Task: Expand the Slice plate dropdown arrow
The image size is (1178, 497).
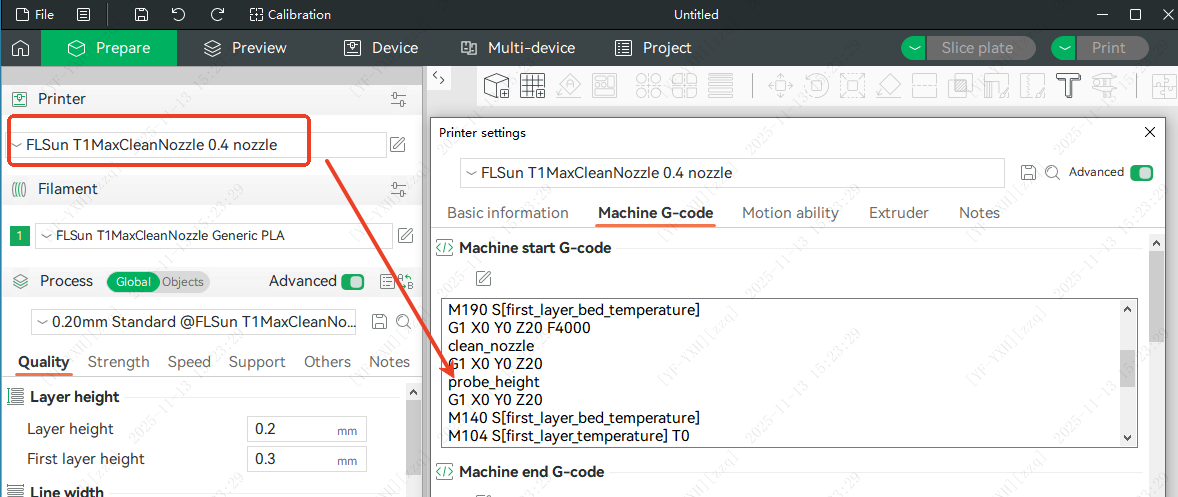Action: click(x=914, y=48)
